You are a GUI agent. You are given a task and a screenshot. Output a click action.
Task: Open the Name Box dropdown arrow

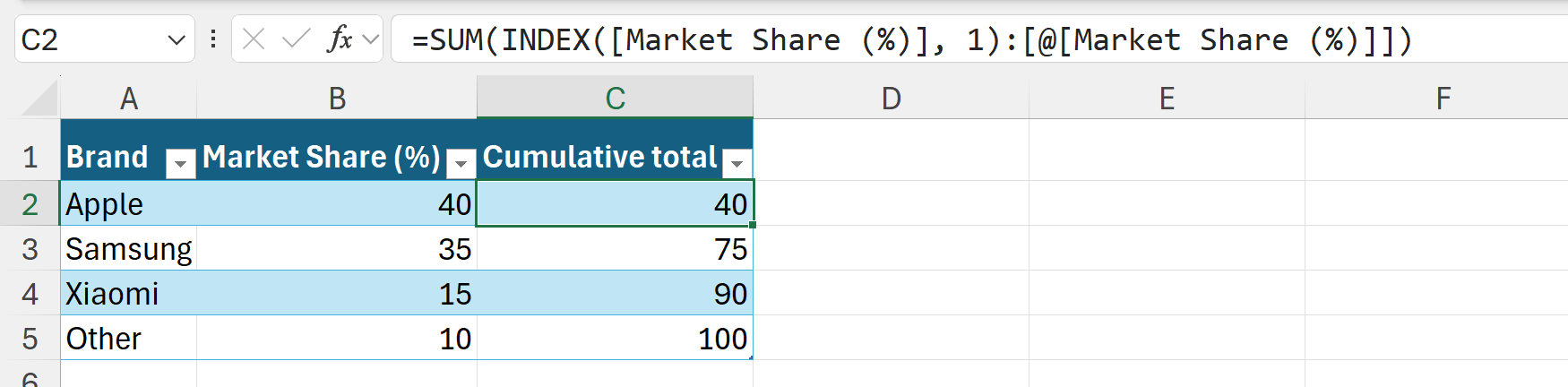point(177,40)
